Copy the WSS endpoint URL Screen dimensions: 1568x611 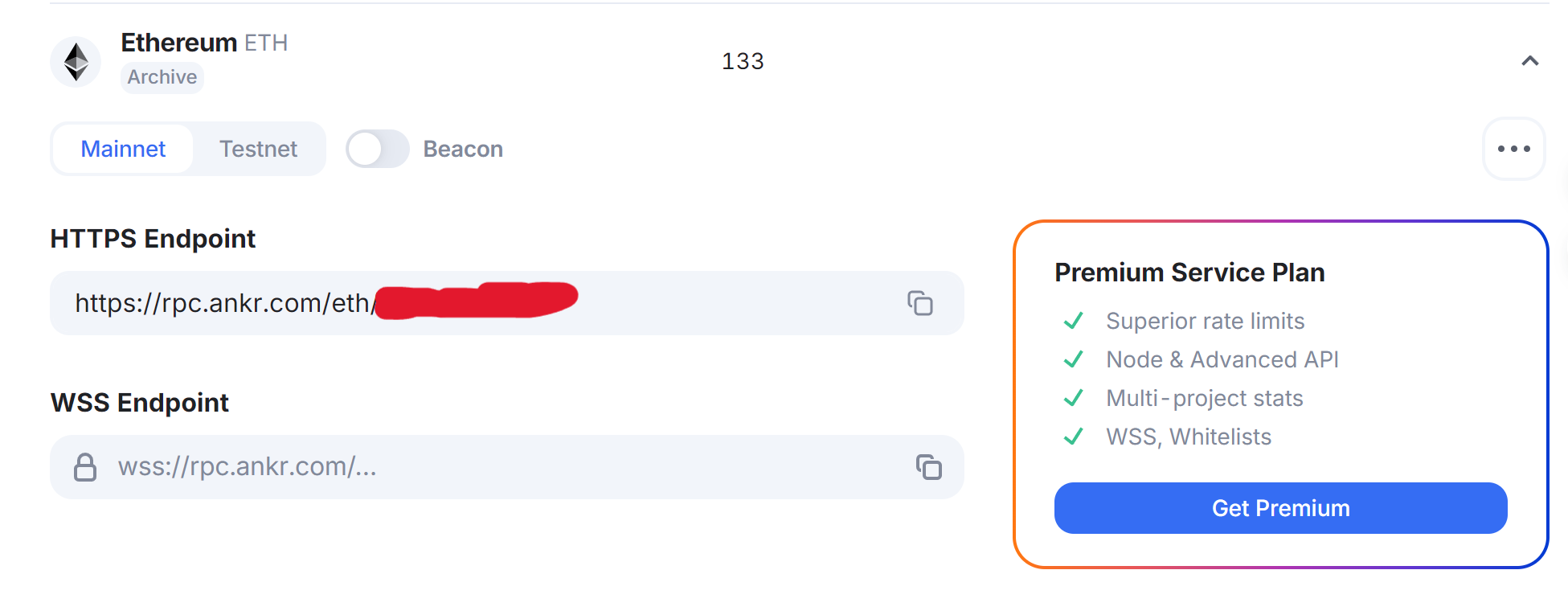928,467
